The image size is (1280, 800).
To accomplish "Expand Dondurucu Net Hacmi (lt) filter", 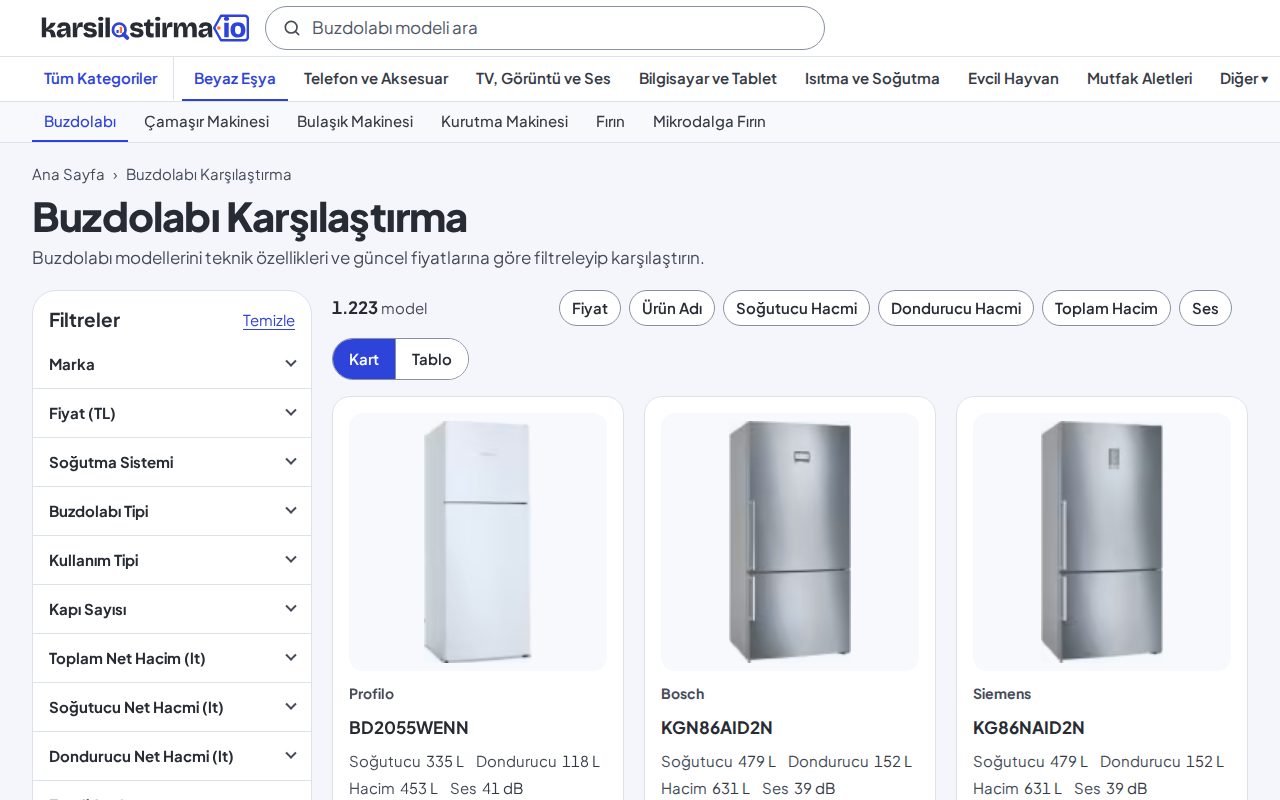I will 172,756.
